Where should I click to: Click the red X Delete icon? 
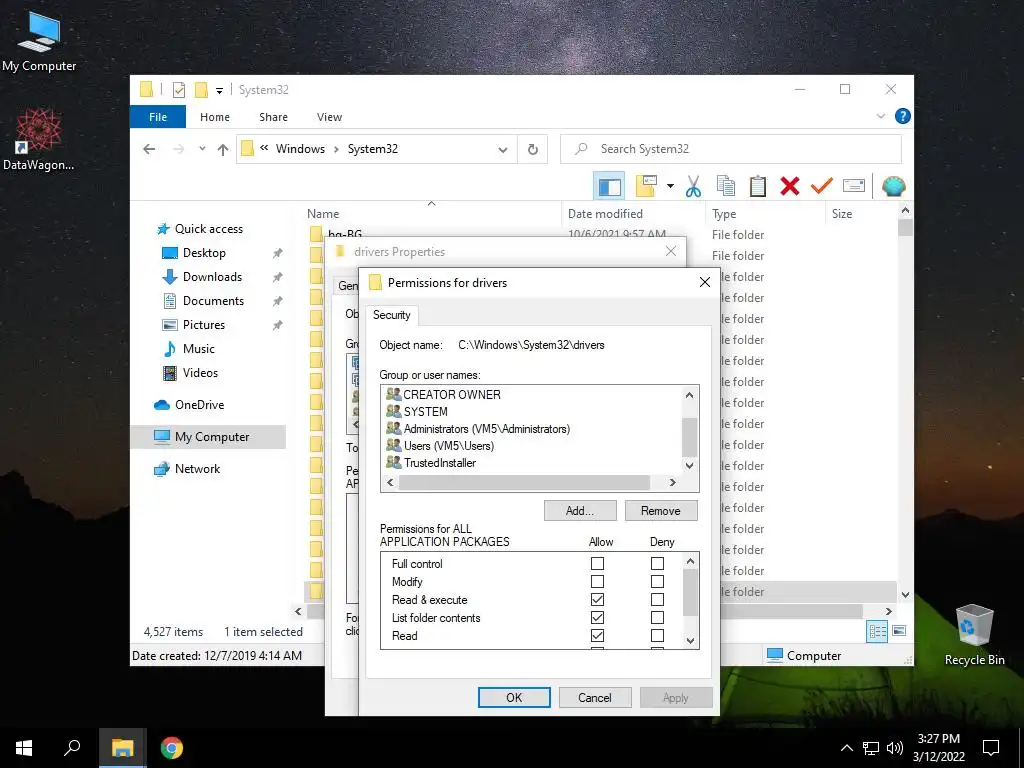(790, 186)
